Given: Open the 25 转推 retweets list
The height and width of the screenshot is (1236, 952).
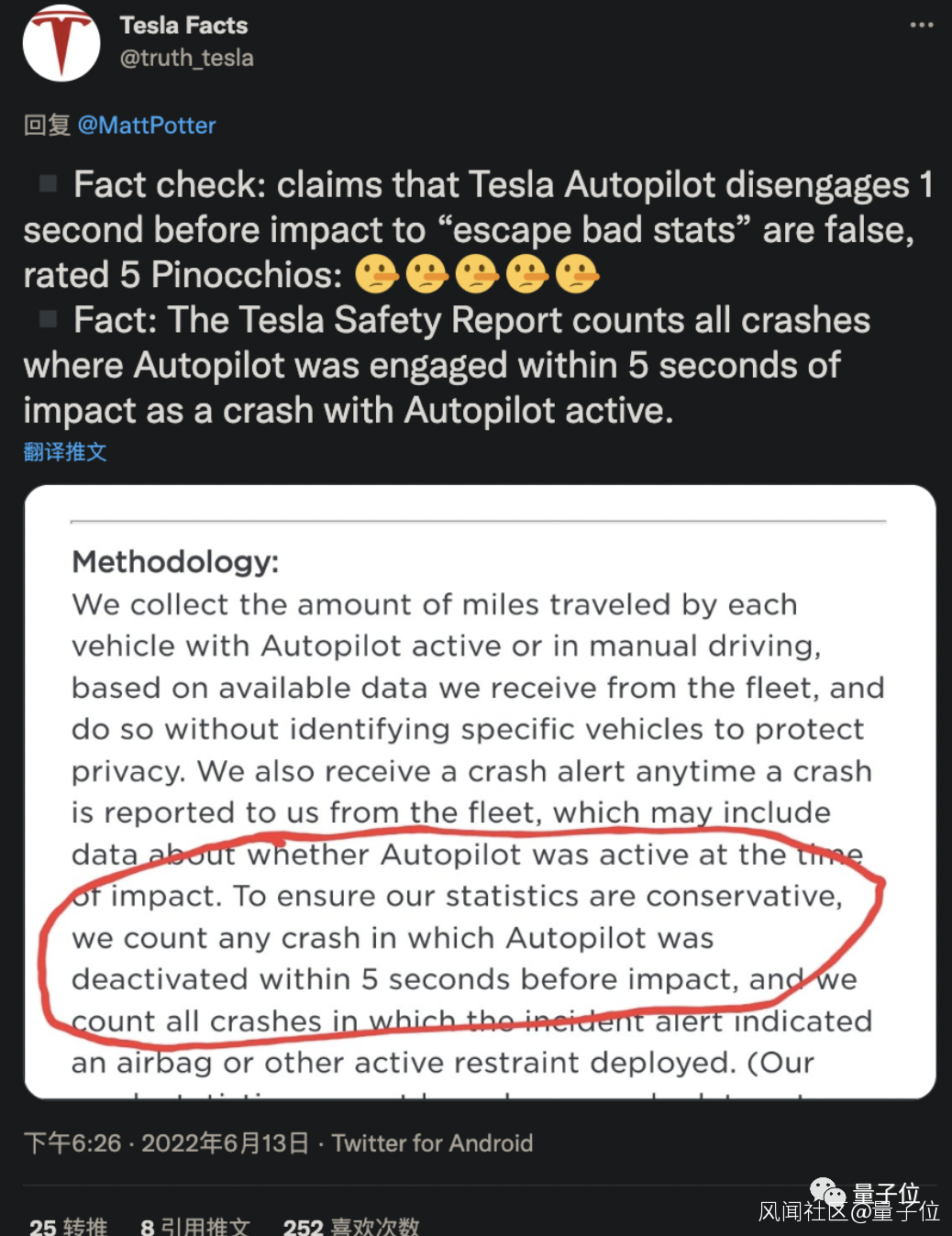Looking at the screenshot, I should coord(68,1226).
